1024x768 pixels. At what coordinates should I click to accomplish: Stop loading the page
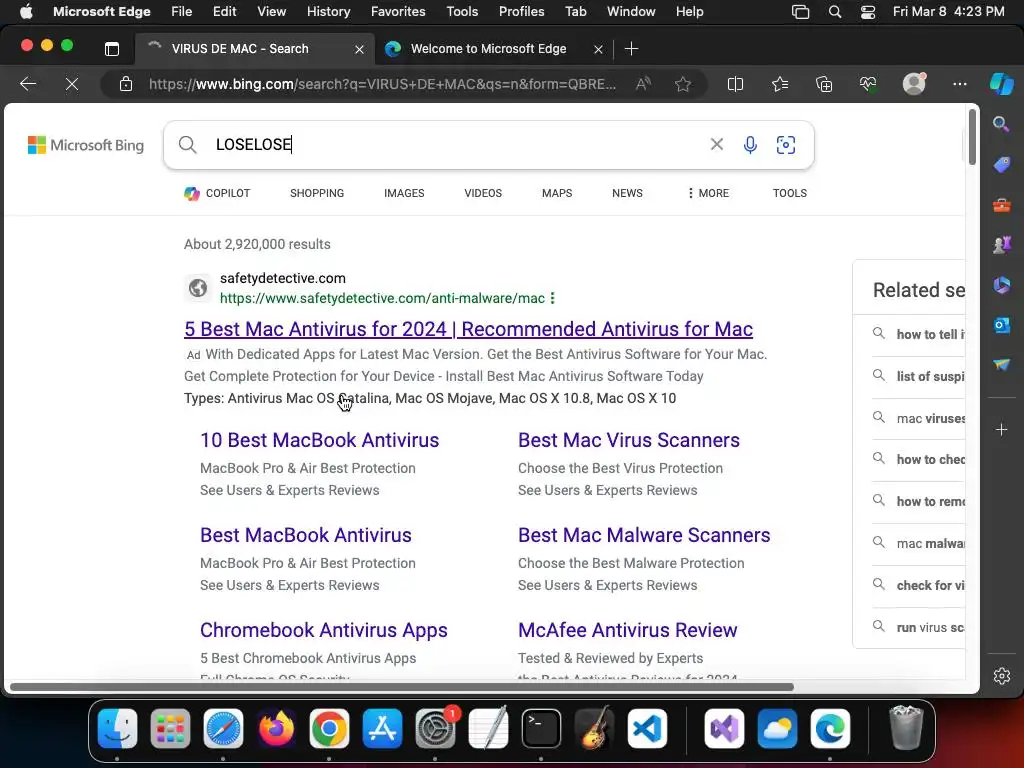pyautogui.click(x=72, y=84)
